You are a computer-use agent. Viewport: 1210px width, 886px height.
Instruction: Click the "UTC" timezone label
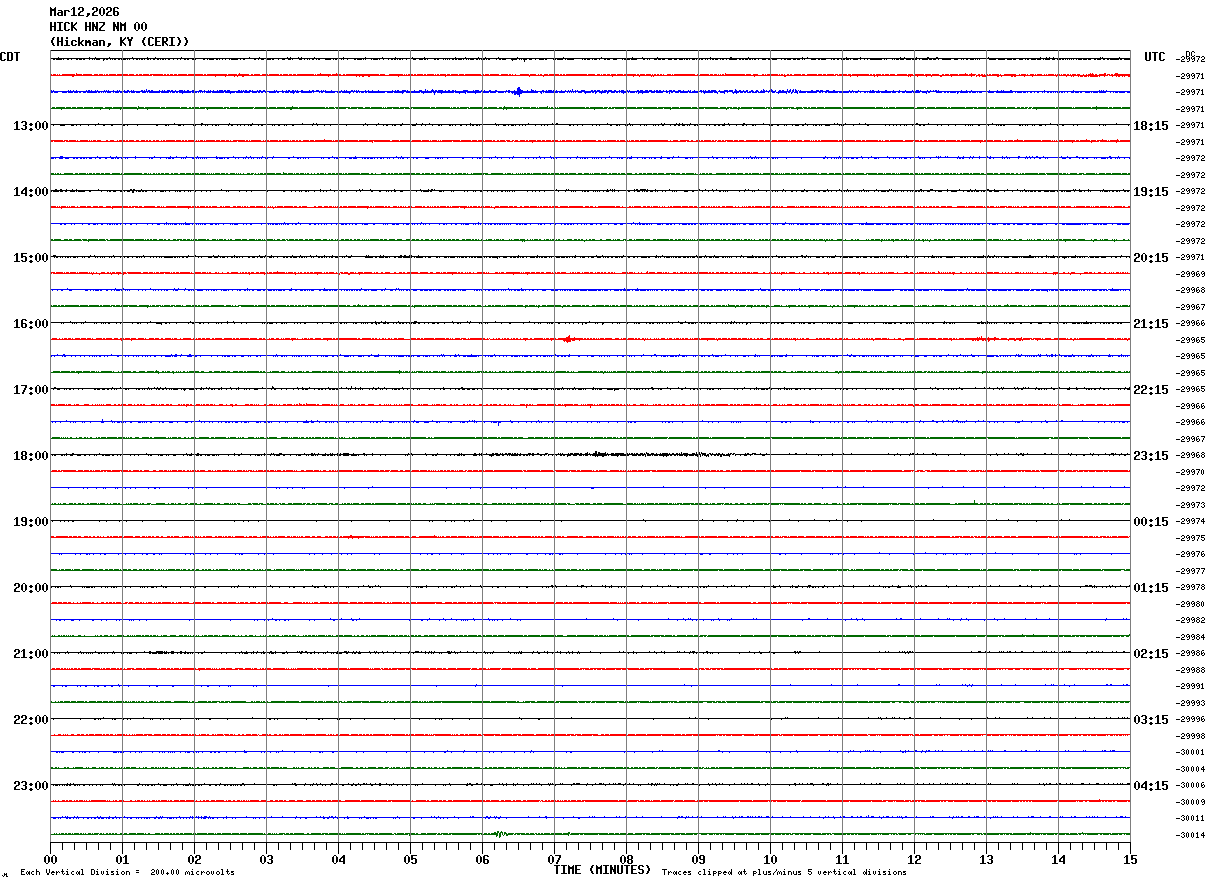[x=1155, y=57]
